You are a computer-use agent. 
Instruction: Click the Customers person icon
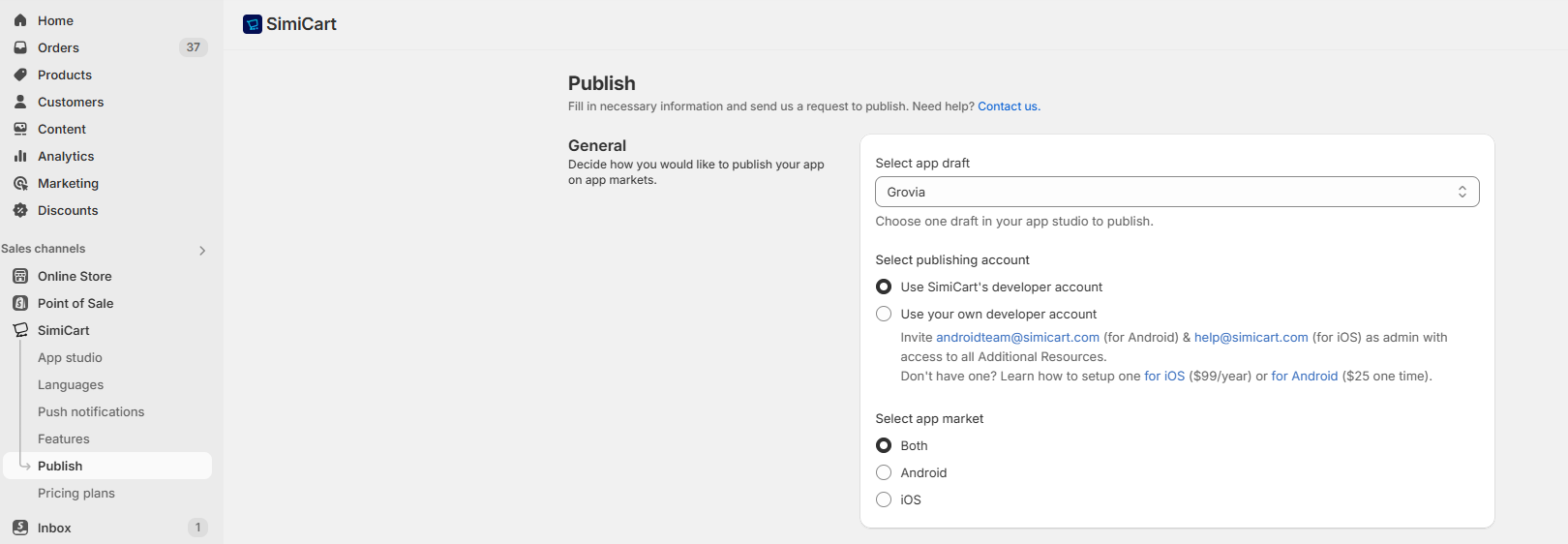(20, 102)
